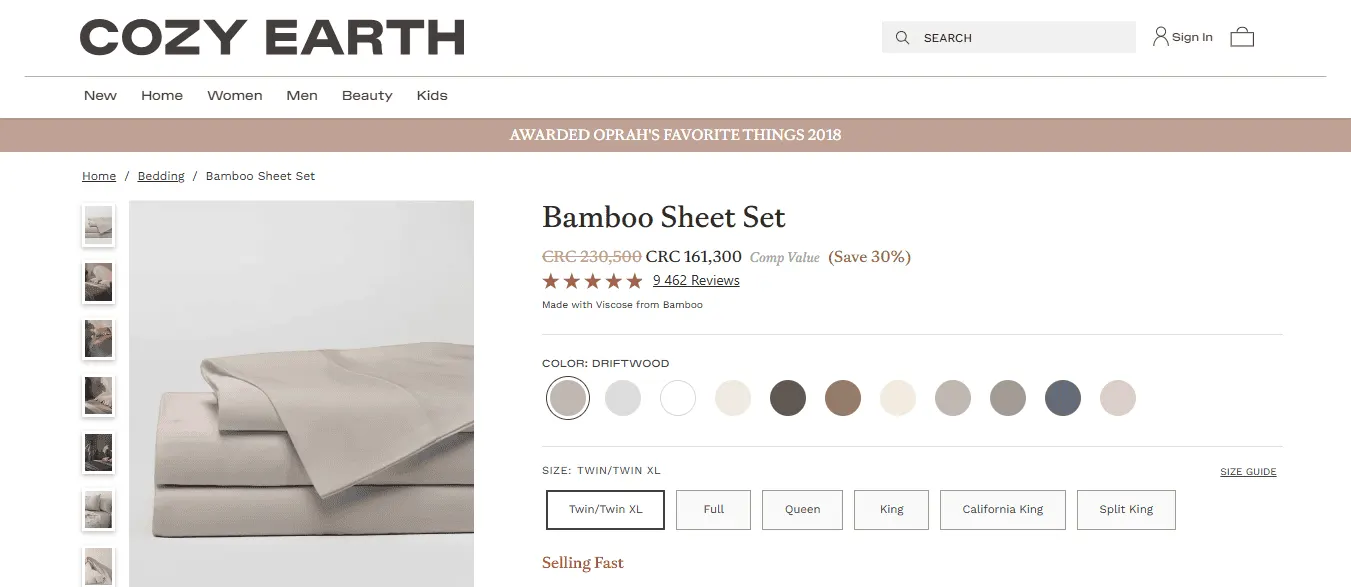Select the Queen size option
The width and height of the screenshot is (1351, 587).
coord(802,509)
